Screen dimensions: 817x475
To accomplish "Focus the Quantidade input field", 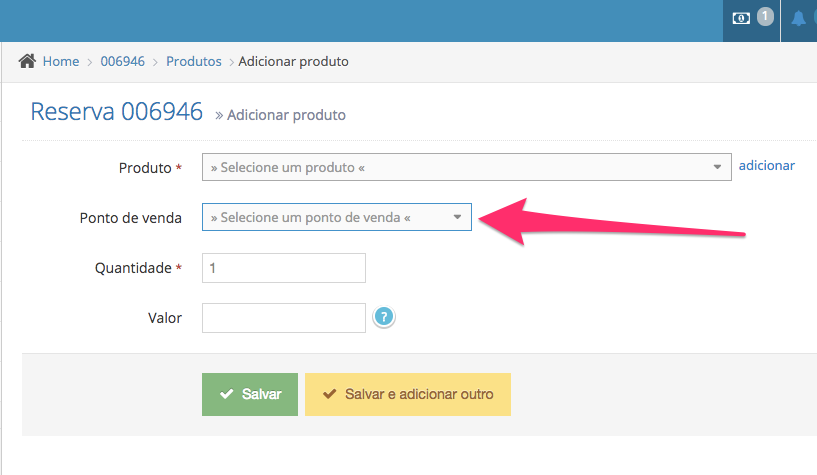I will [x=284, y=268].
